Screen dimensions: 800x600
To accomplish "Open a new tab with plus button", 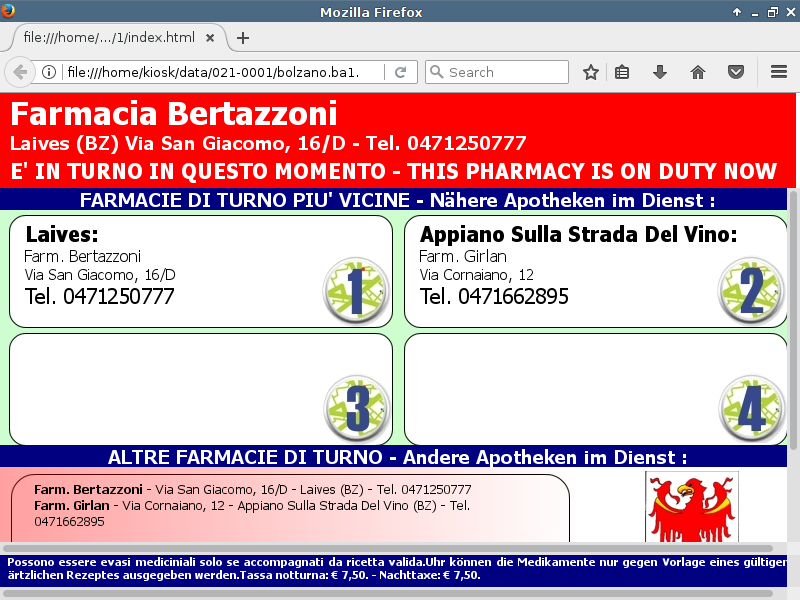I will tap(243, 38).
